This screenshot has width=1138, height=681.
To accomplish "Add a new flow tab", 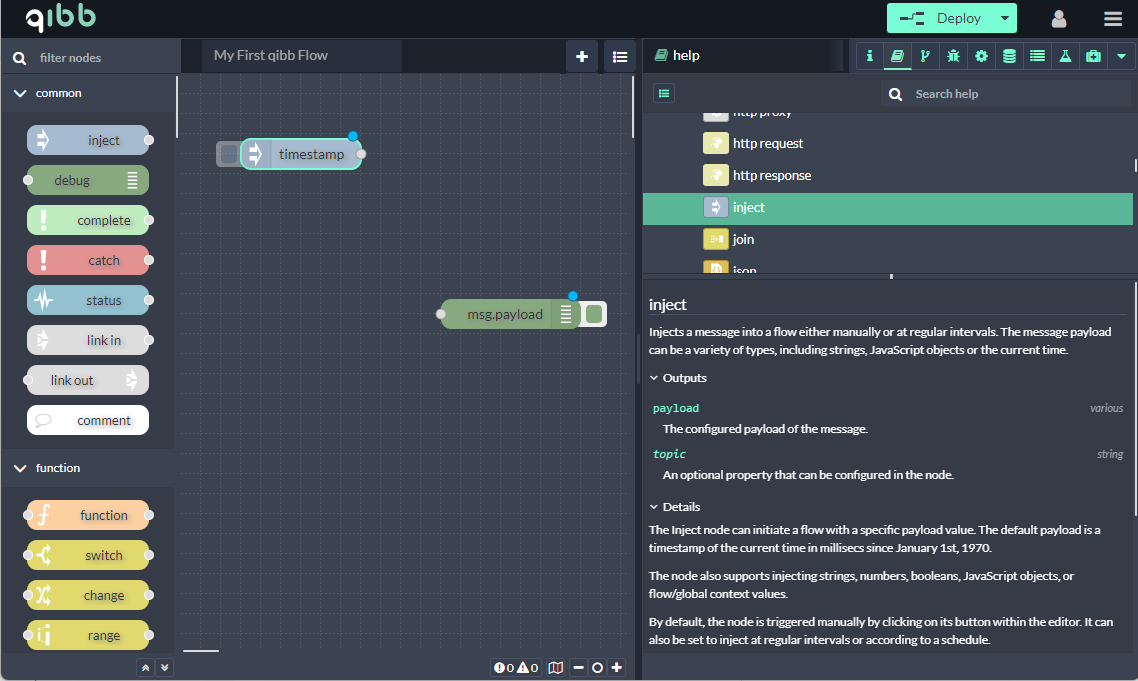I will point(582,57).
